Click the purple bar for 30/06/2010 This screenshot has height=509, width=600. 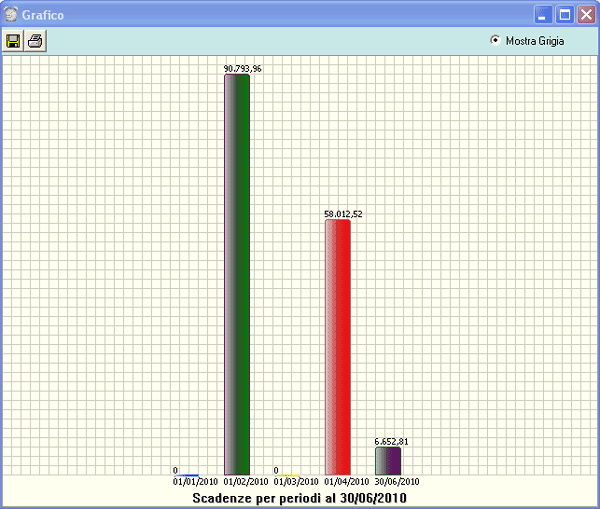[388, 460]
